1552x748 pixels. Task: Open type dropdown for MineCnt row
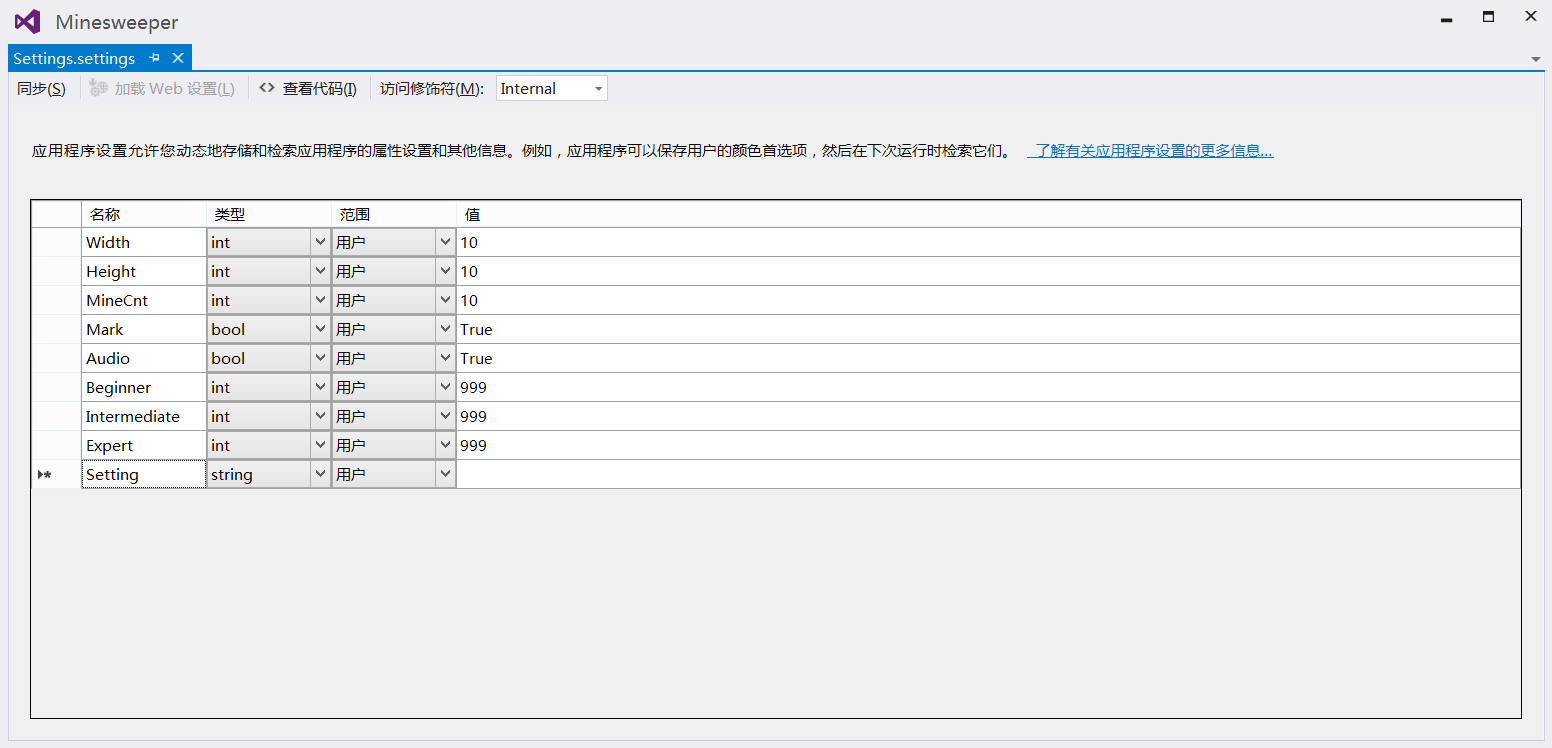pyautogui.click(x=320, y=300)
